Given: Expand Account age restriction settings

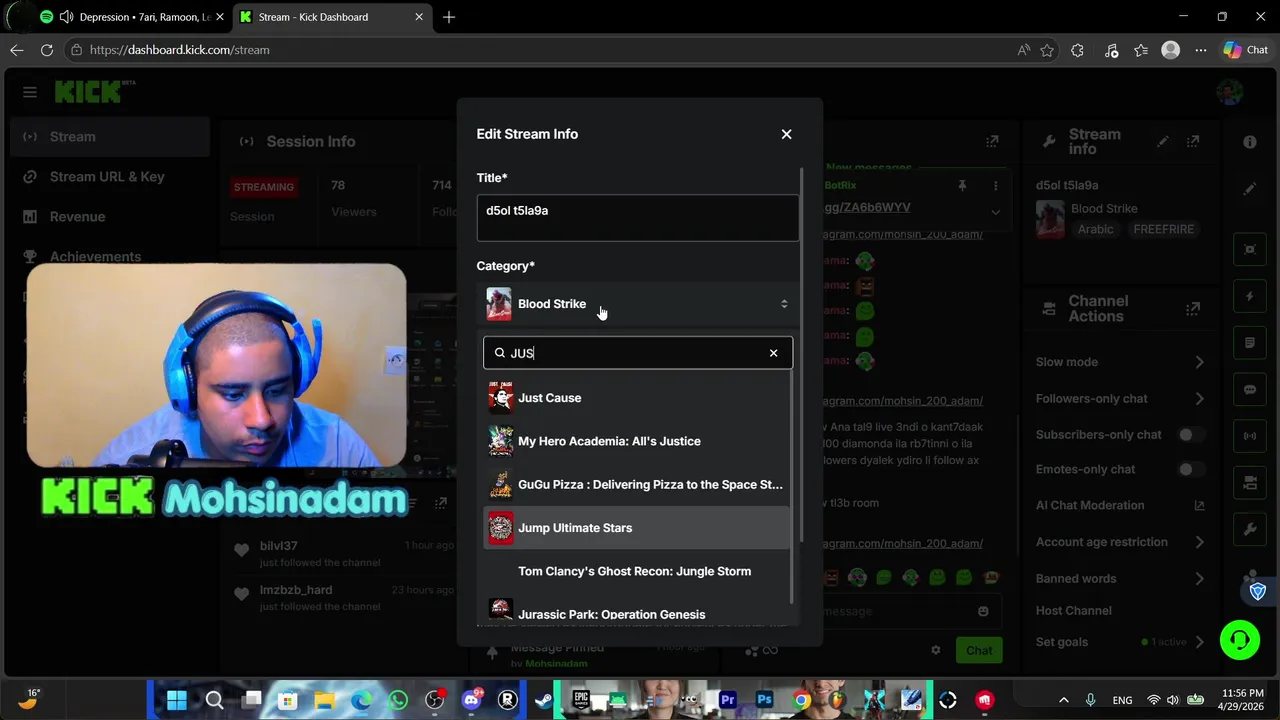Looking at the screenshot, I should click(x=1120, y=542).
